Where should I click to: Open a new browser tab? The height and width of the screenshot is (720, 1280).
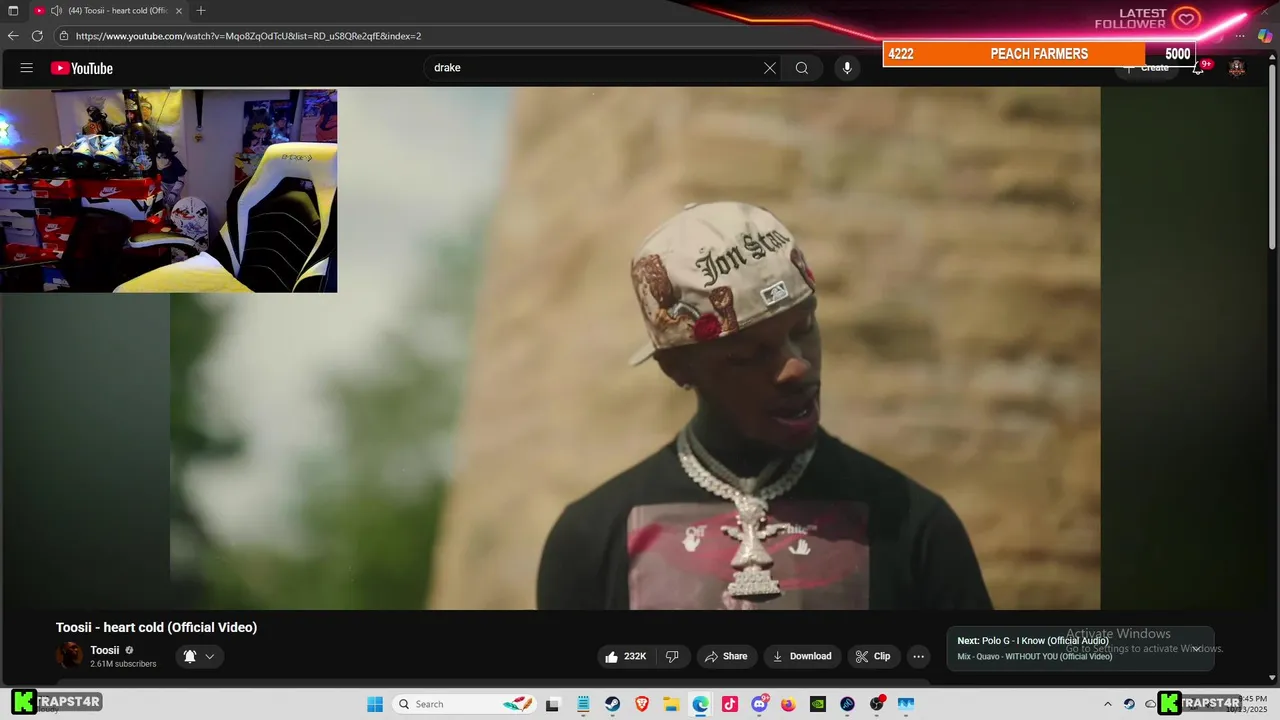[201, 10]
